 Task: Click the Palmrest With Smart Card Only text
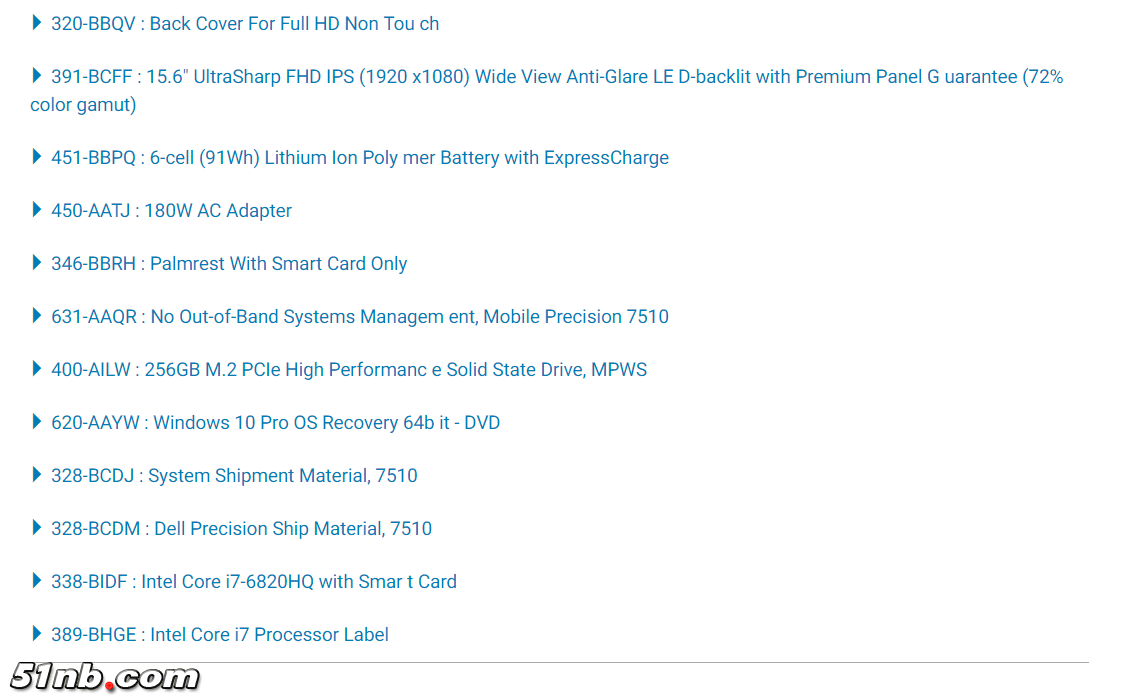tap(278, 264)
